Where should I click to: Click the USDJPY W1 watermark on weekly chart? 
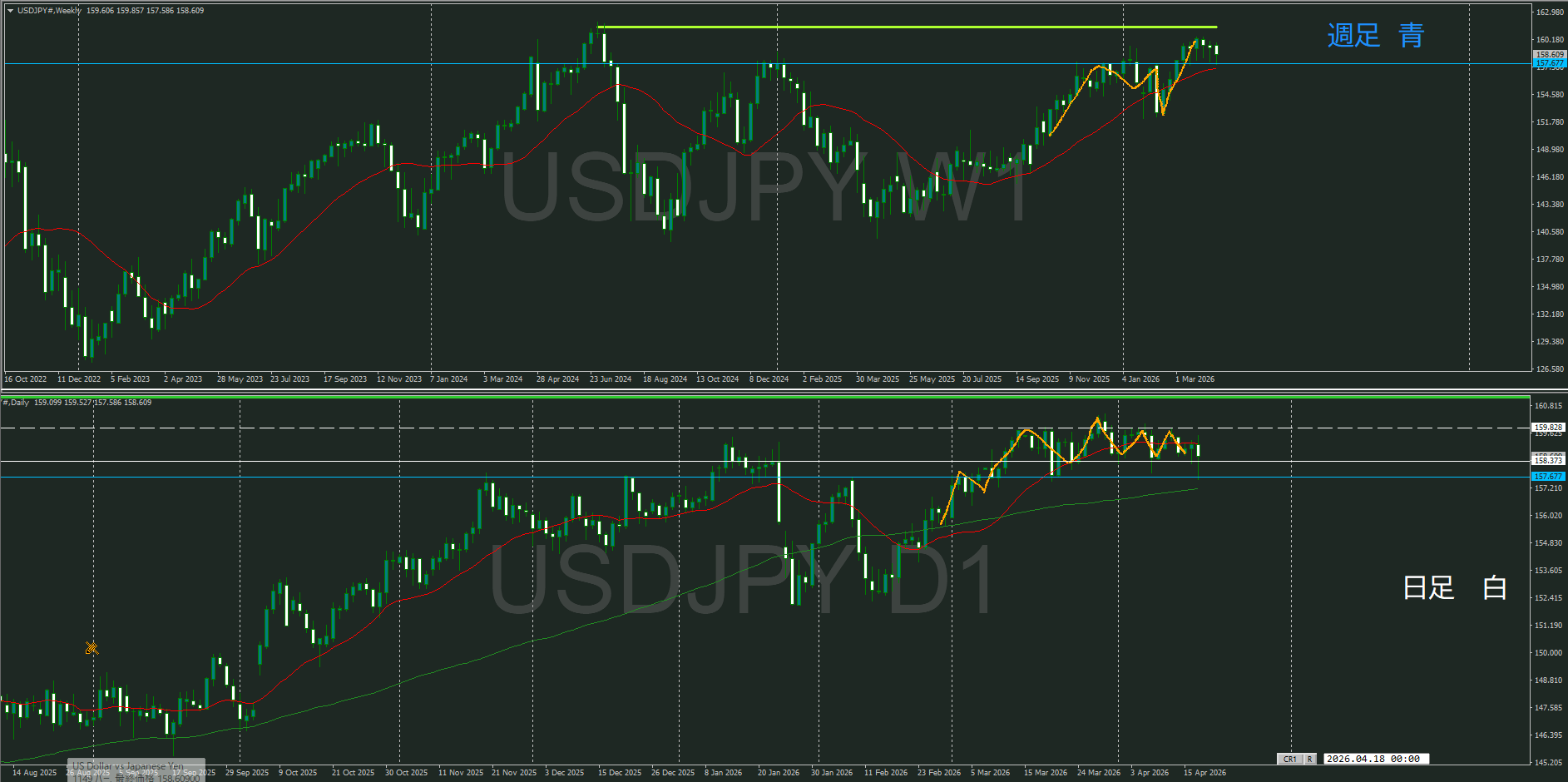point(765,188)
